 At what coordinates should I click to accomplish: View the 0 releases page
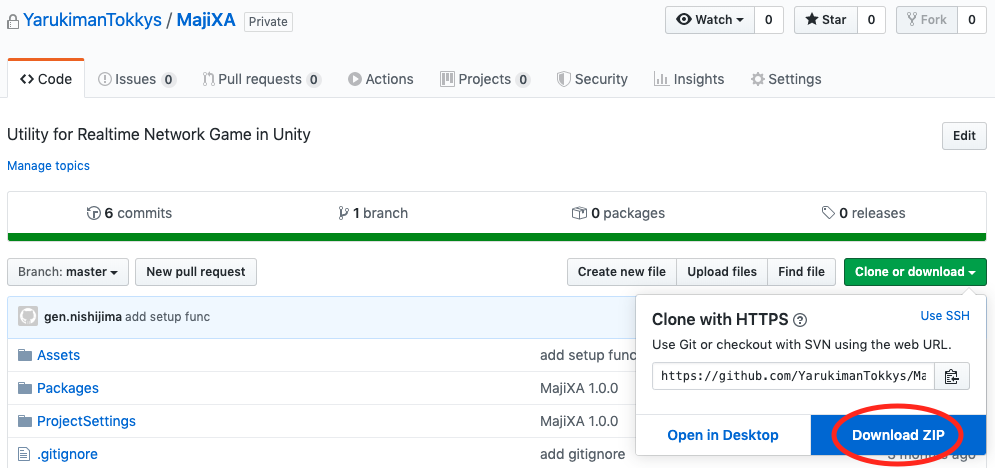pyautogui.click(x=863, y=213)
